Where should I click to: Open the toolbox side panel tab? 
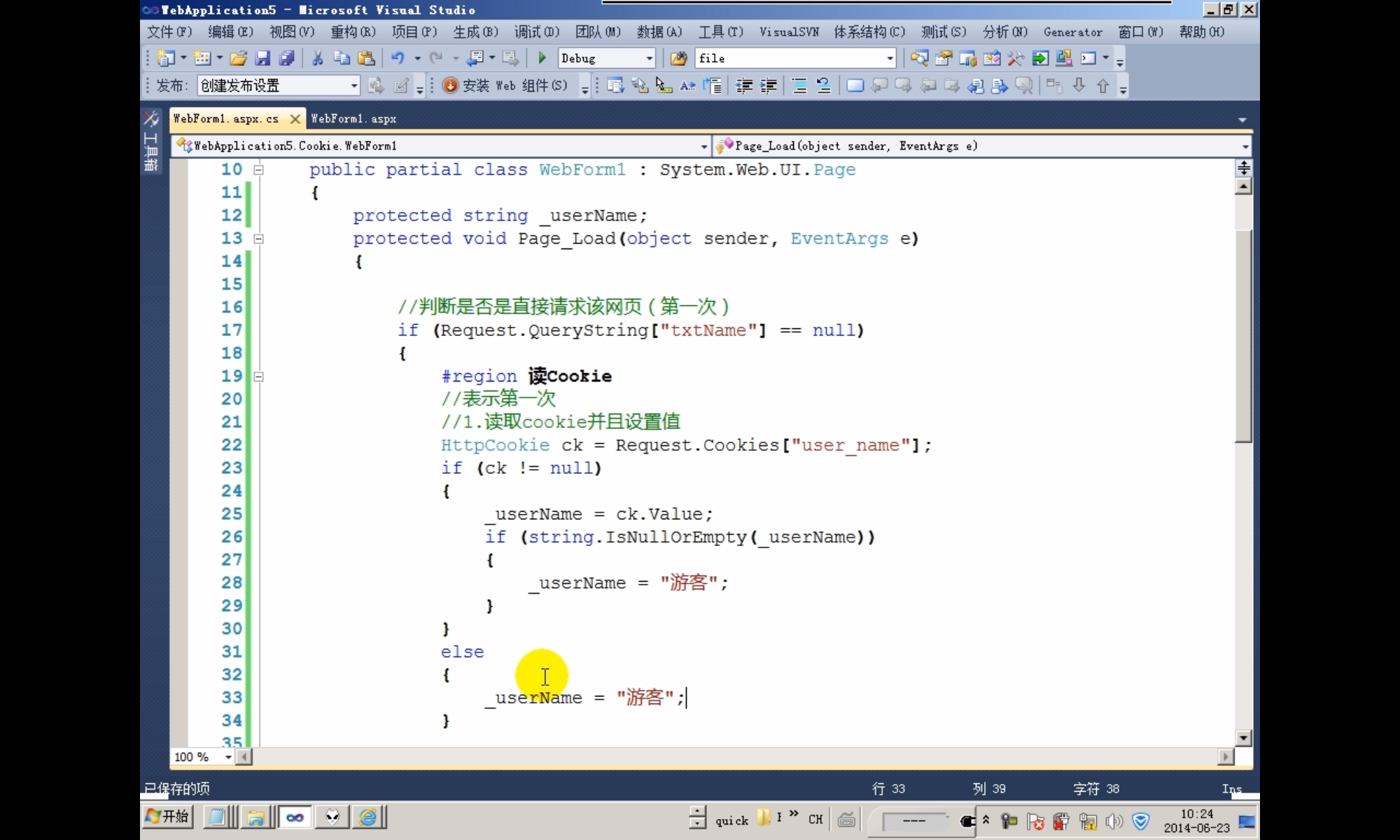(x=150, y=141)
